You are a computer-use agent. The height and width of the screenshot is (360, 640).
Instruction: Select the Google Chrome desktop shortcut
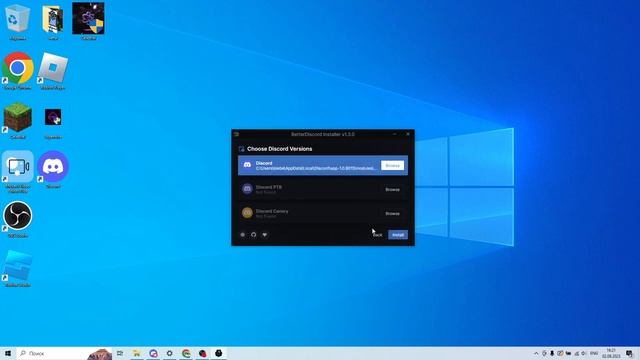coord(18,71)
